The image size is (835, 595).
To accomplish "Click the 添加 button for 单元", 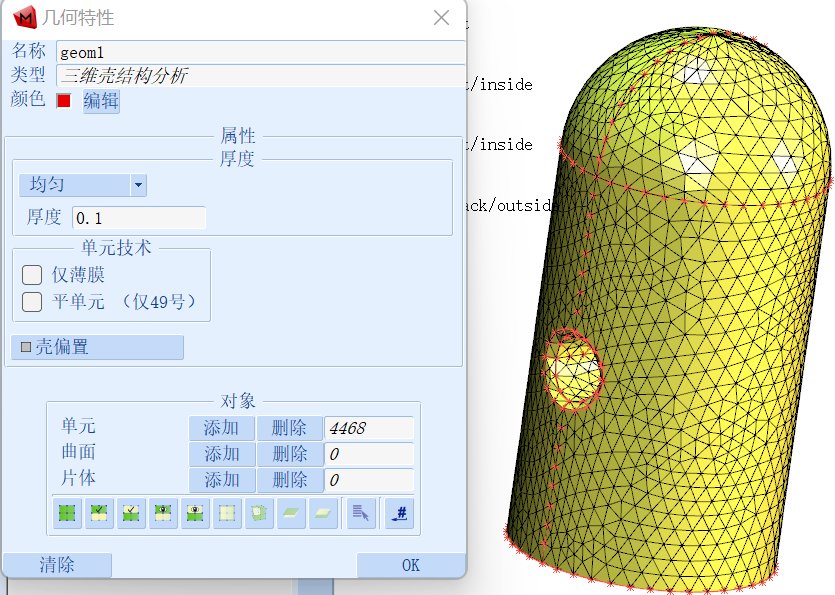I will (x=221, y=428).
